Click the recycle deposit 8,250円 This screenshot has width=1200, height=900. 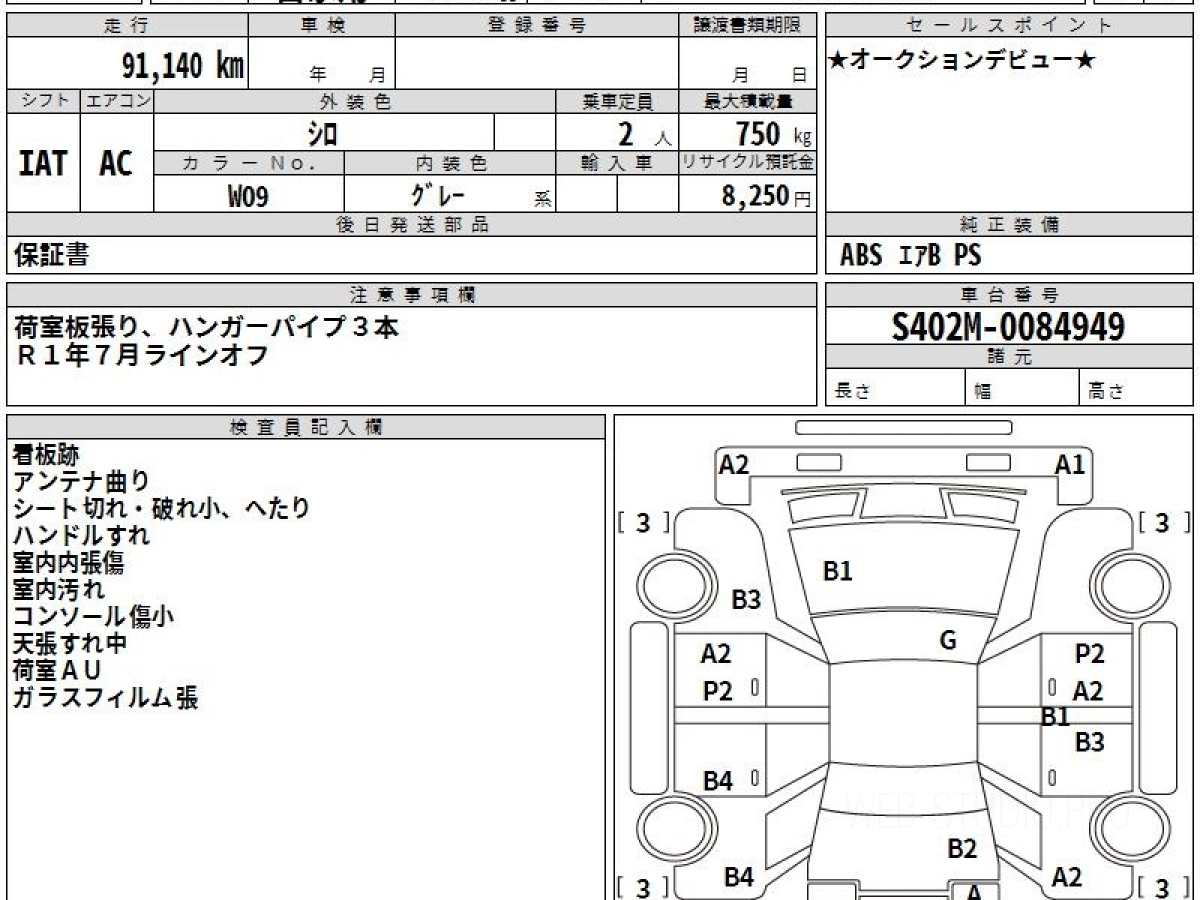point(766,196)
